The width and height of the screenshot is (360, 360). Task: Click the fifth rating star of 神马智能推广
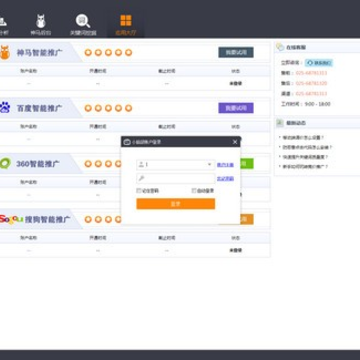click(128, 53)
